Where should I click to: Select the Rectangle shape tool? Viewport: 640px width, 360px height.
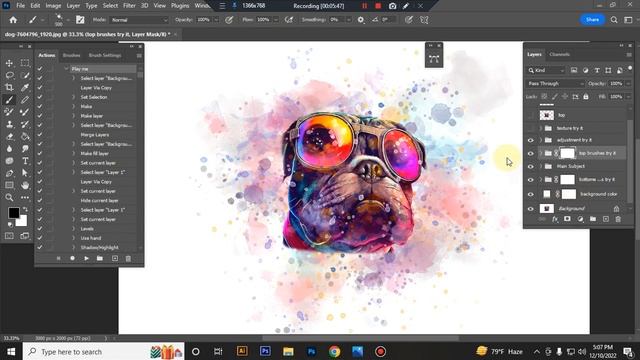(9, 185)
